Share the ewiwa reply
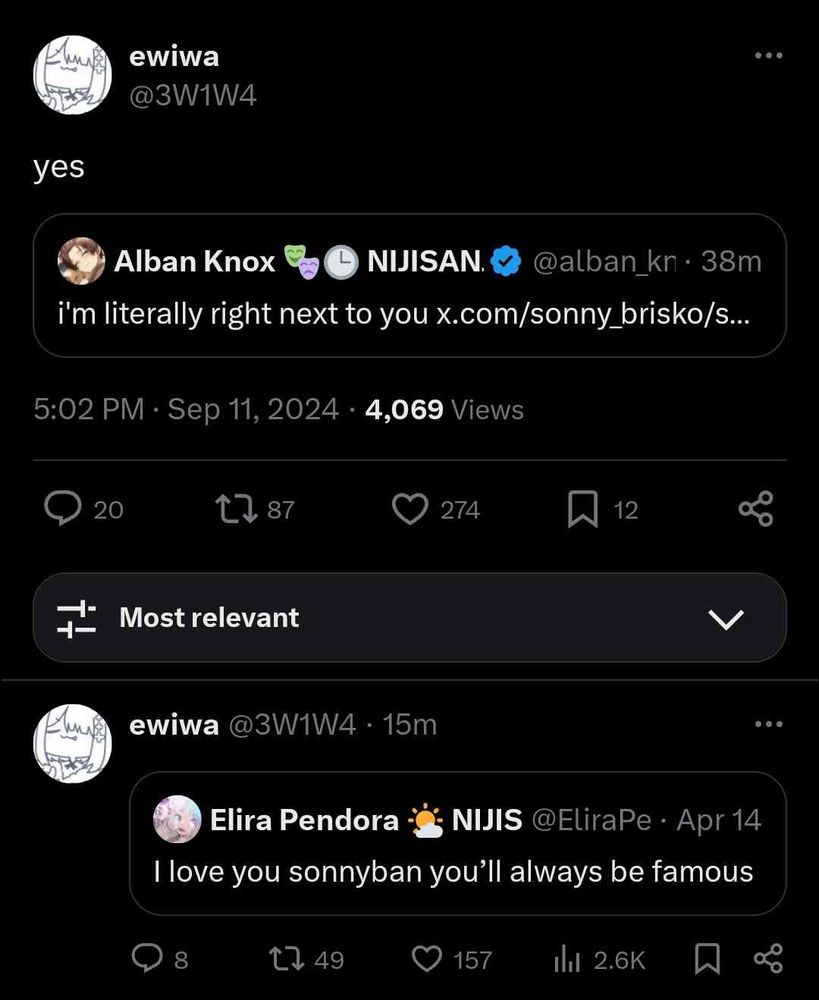Screen dimensions: 819x1000 point(767,960)
